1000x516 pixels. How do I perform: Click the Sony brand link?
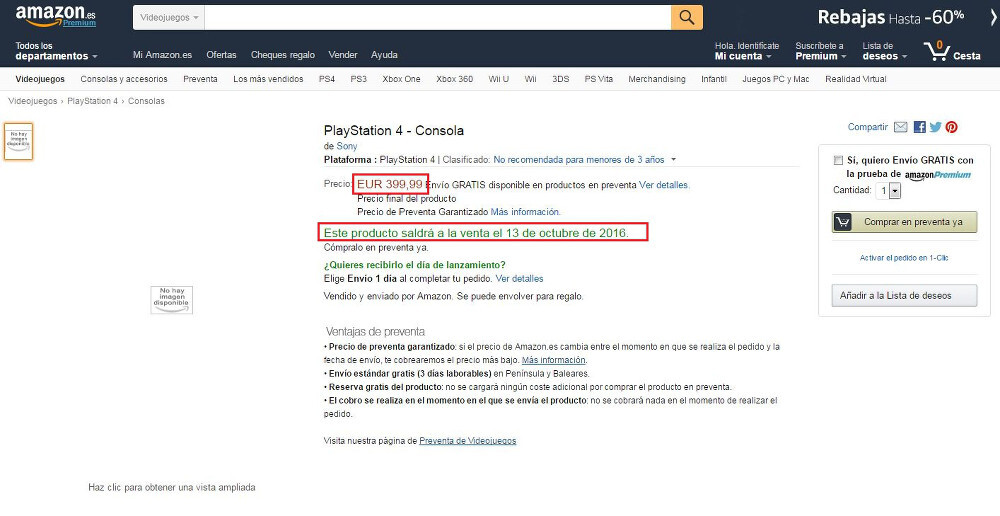click(x=347, y=146)
